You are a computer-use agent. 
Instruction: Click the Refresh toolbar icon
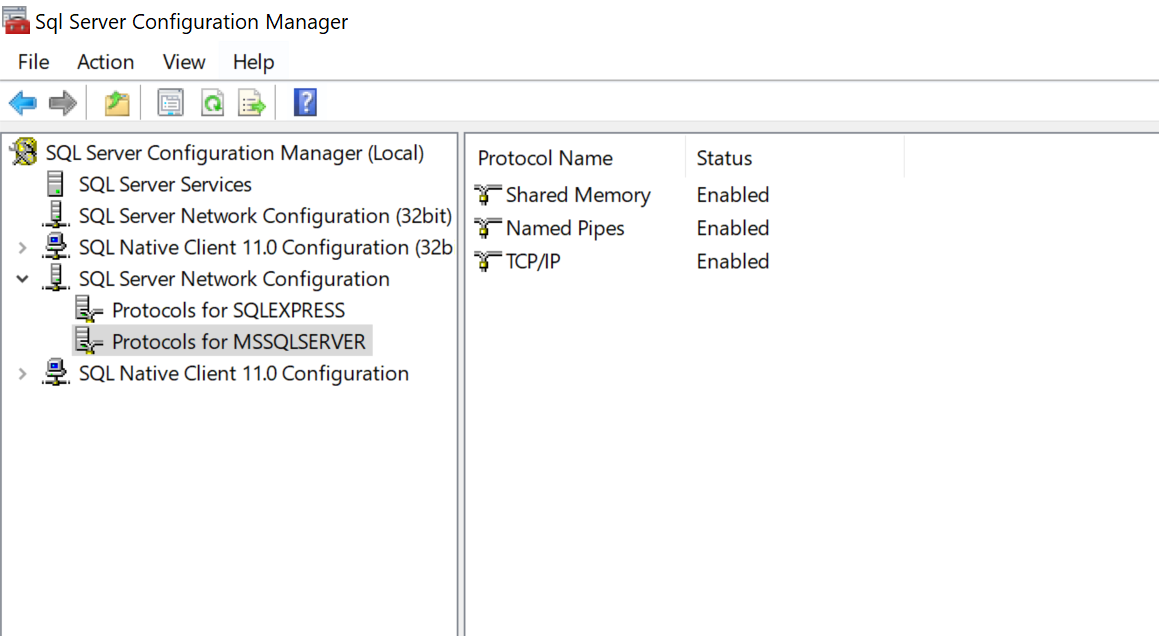pos(212,103)
